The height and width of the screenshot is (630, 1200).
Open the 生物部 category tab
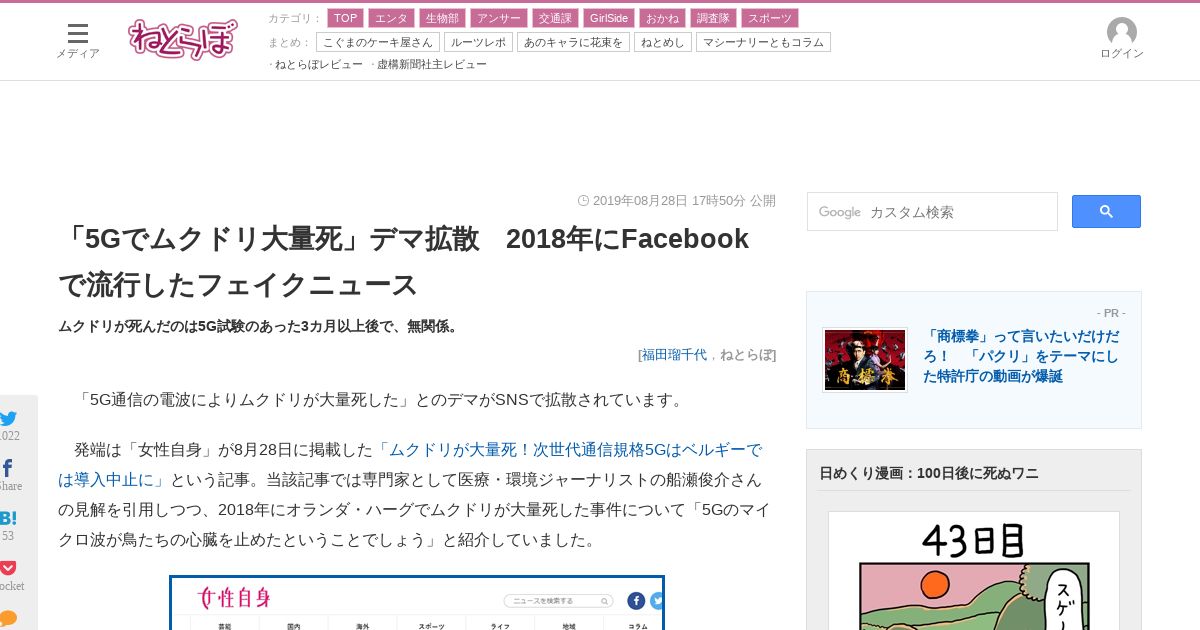tap(442, 18)
